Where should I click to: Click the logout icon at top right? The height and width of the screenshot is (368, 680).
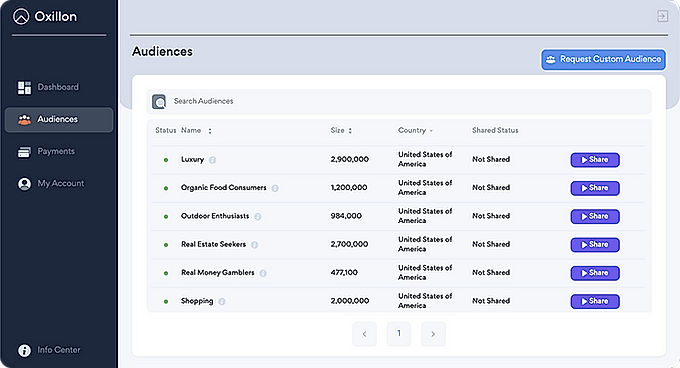(662, 16)
